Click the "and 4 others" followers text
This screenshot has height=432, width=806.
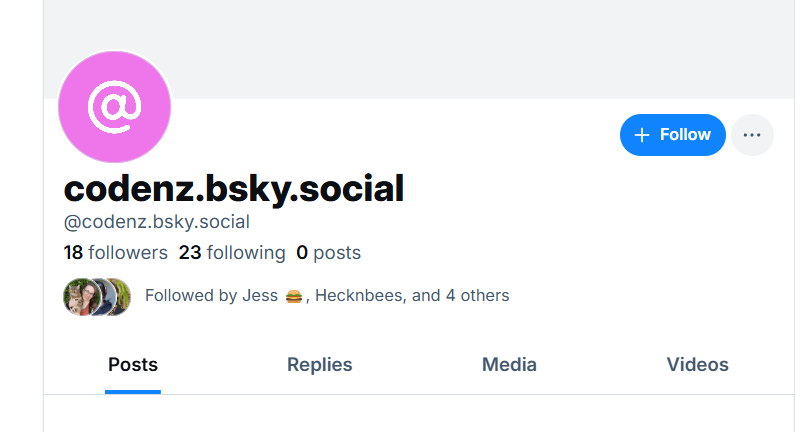tap(461, 296)
